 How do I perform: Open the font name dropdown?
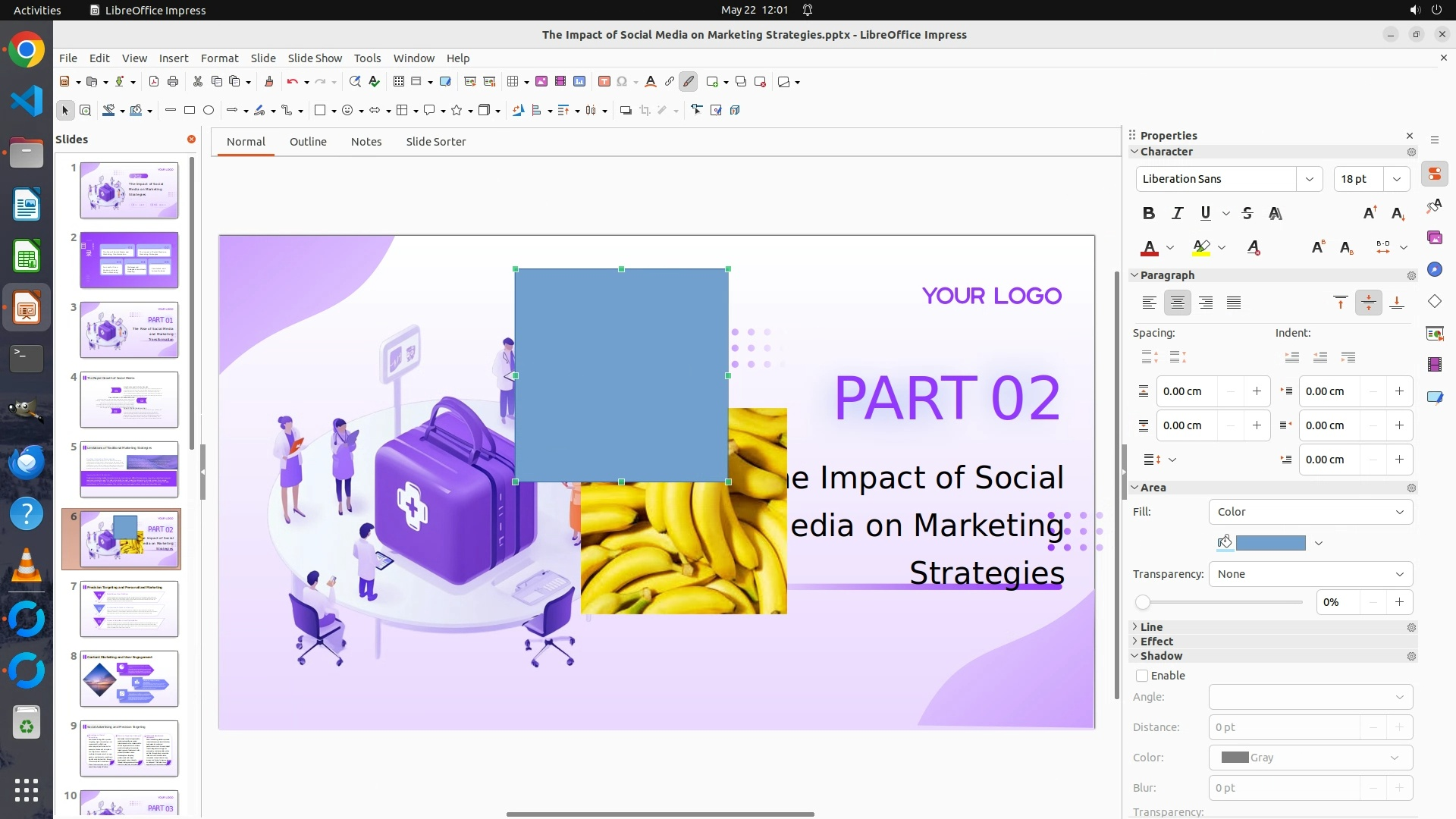1309,179
